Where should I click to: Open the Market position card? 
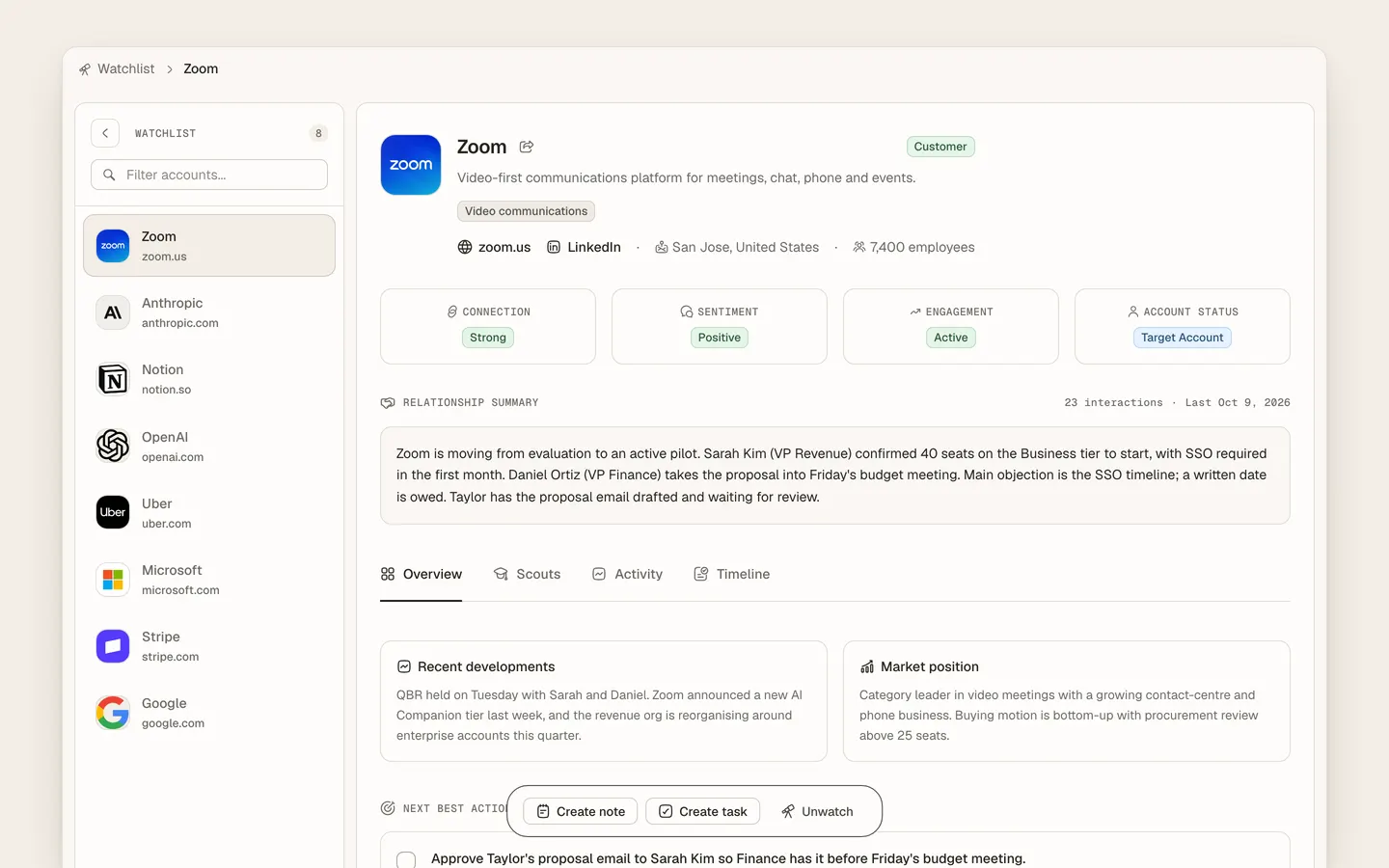coord(1067,701)
